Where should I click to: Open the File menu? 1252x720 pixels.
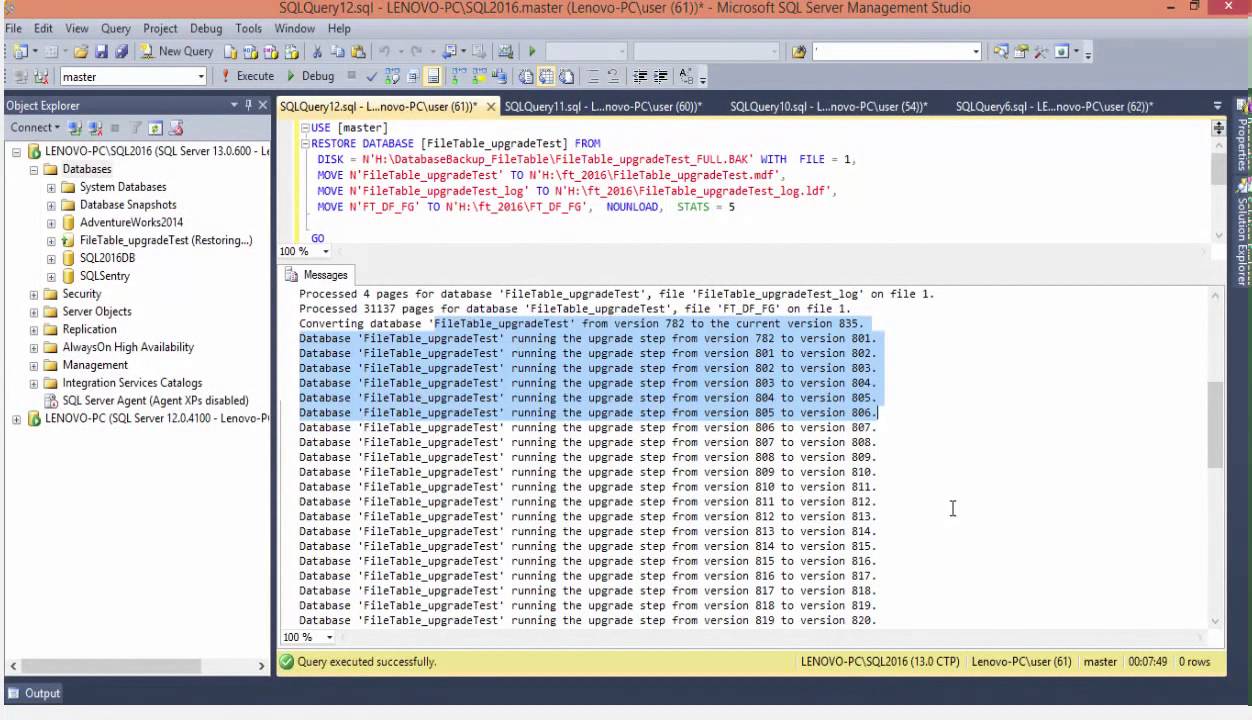[x=13, y=28]
